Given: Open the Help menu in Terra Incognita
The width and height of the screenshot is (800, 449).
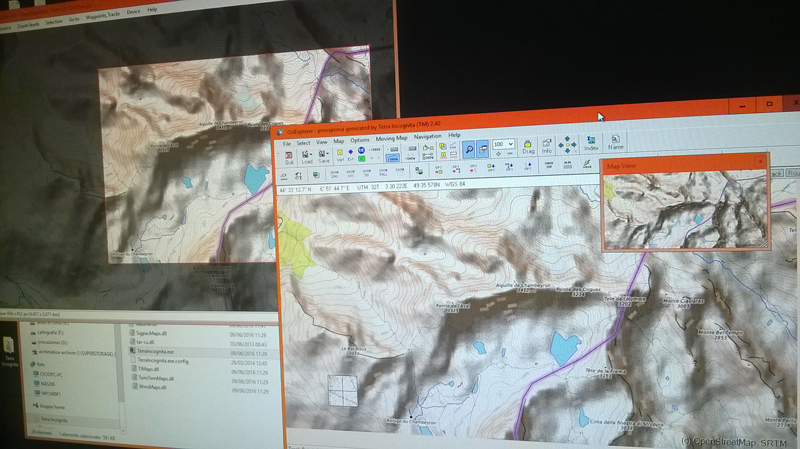Looking at the screenshot, I should click(x=152, y=10).
